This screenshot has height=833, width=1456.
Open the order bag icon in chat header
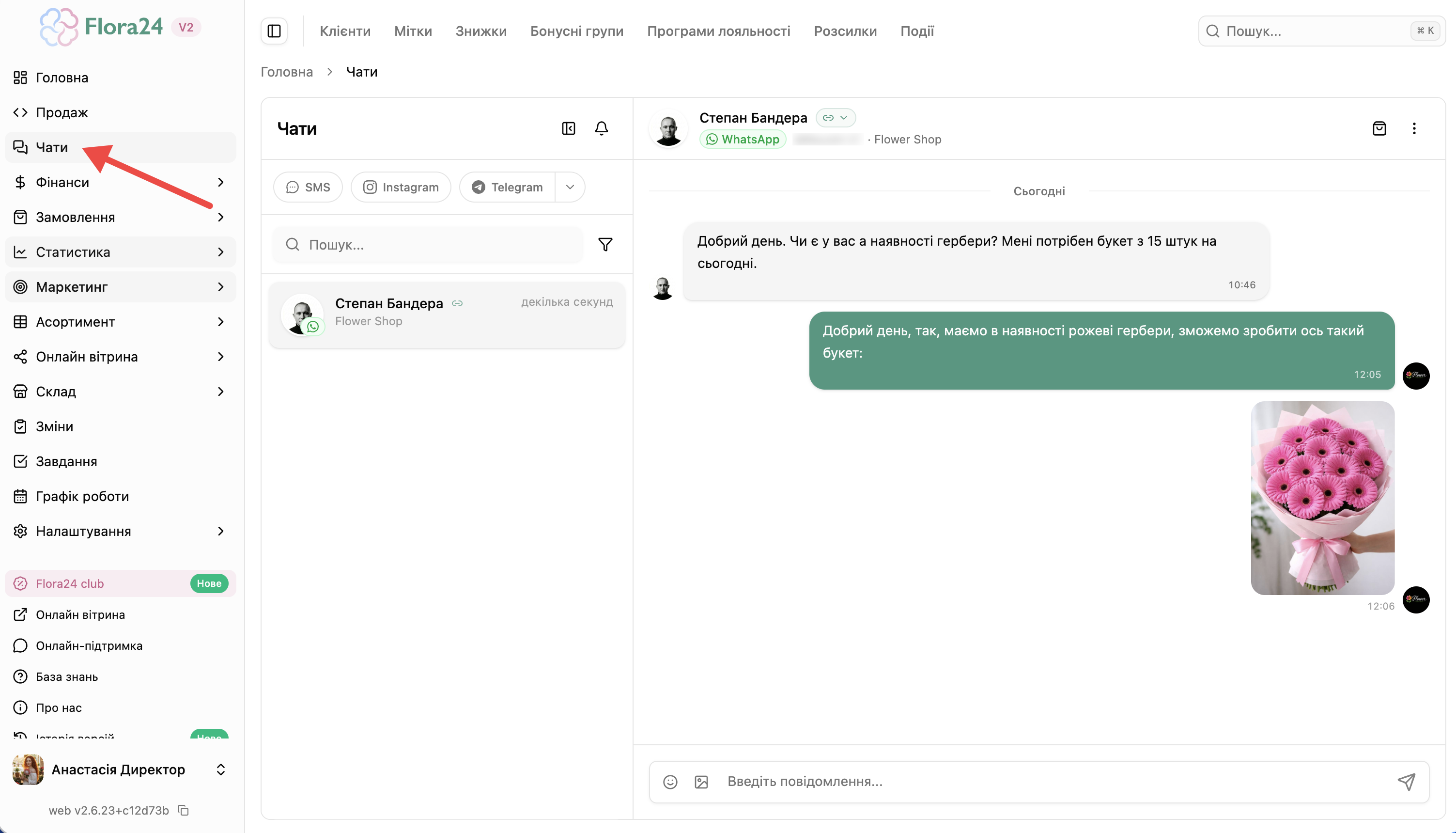point(1379,129)
